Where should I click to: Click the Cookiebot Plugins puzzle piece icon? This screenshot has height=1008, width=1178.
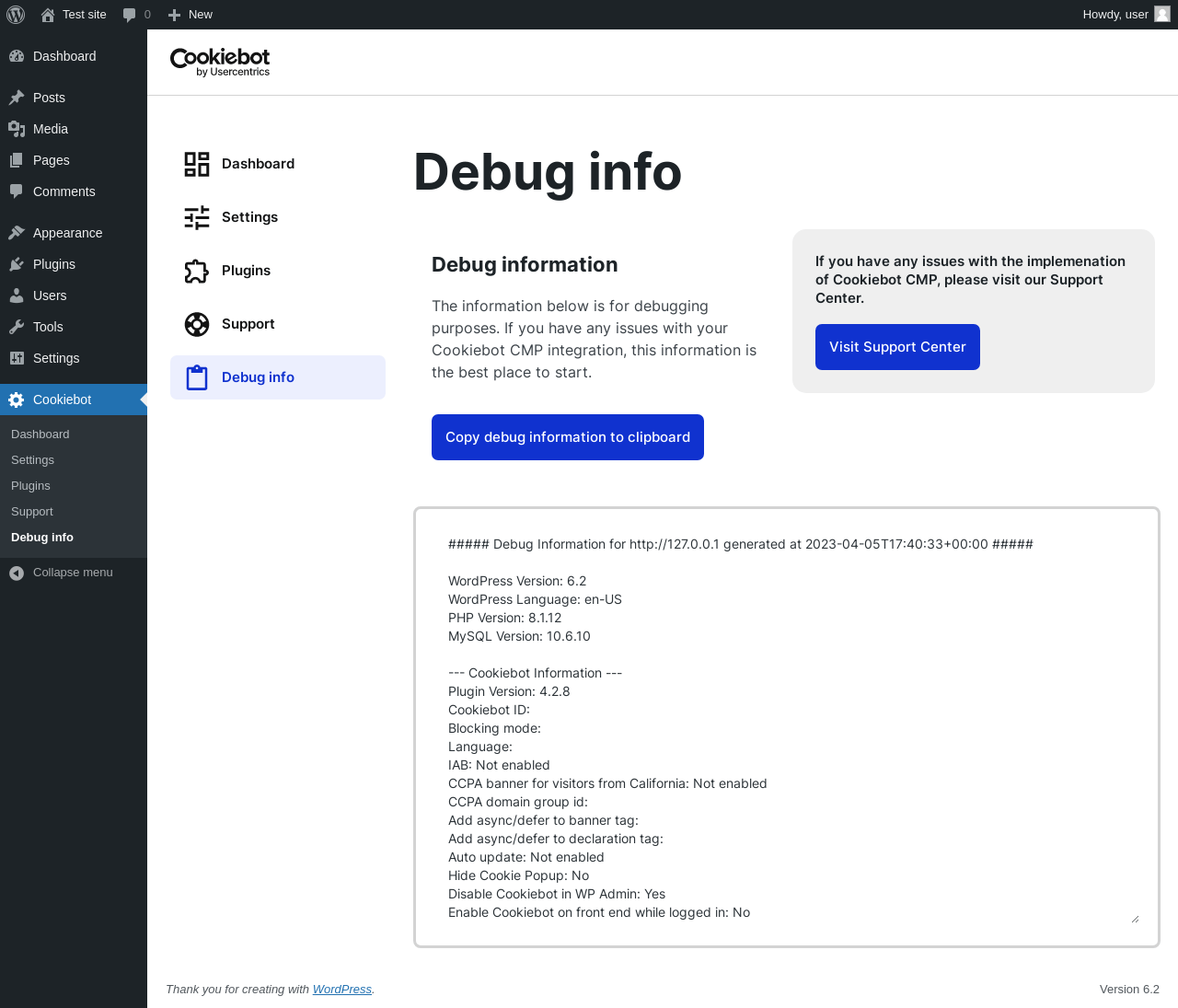pyautogui.click(x=197, y=271)
